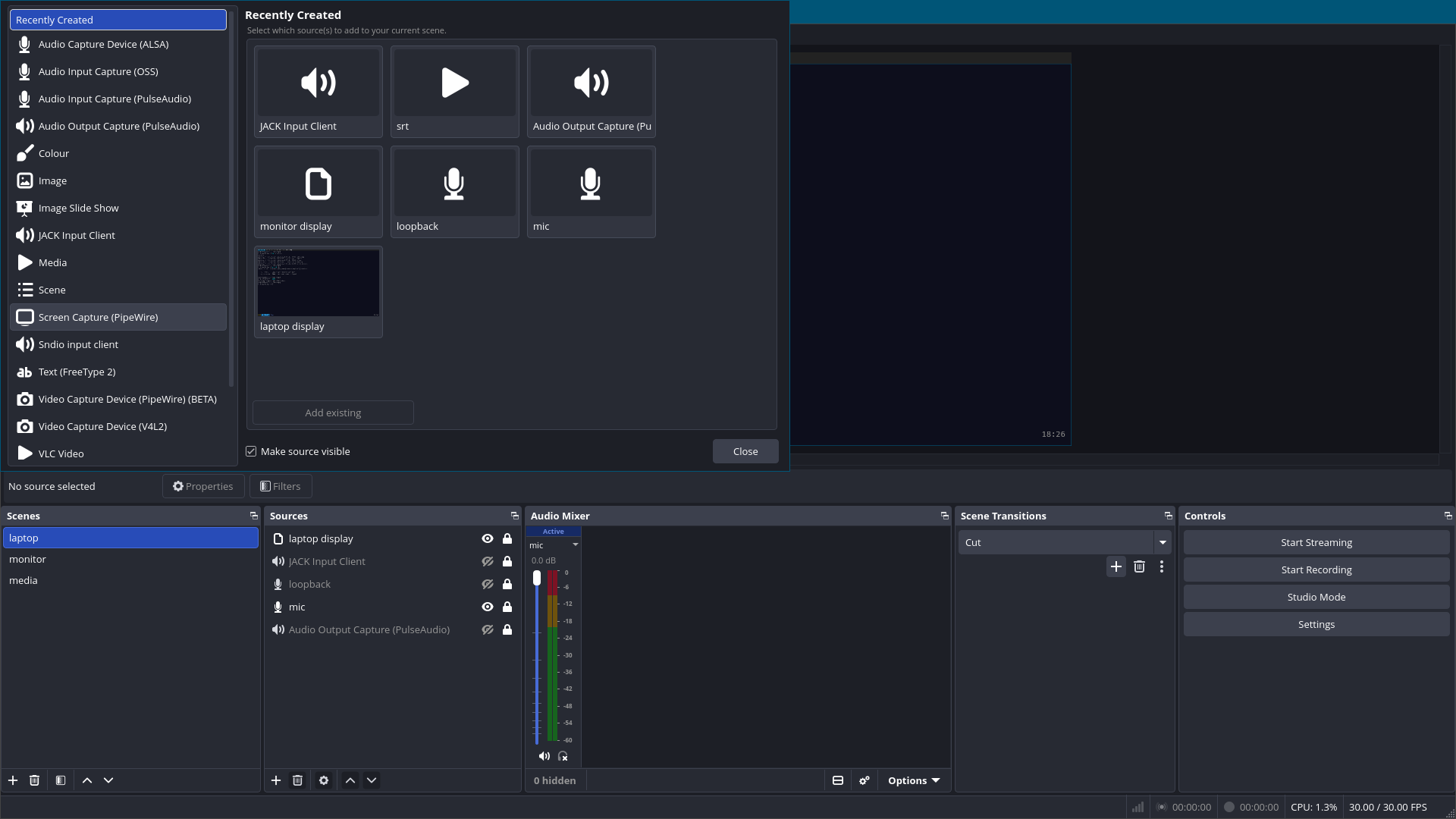Move scene down arrow
This screenshot has width=1456, height=819.
point(108,780)
